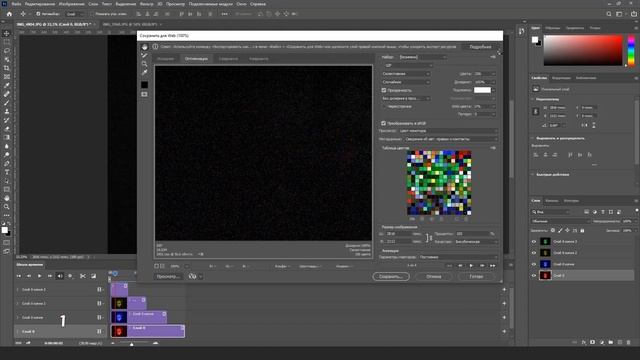Play the timeline from the Timeline panel
Image resolution: width=640 pixels, height=360 pixels.
click(39, 276)
